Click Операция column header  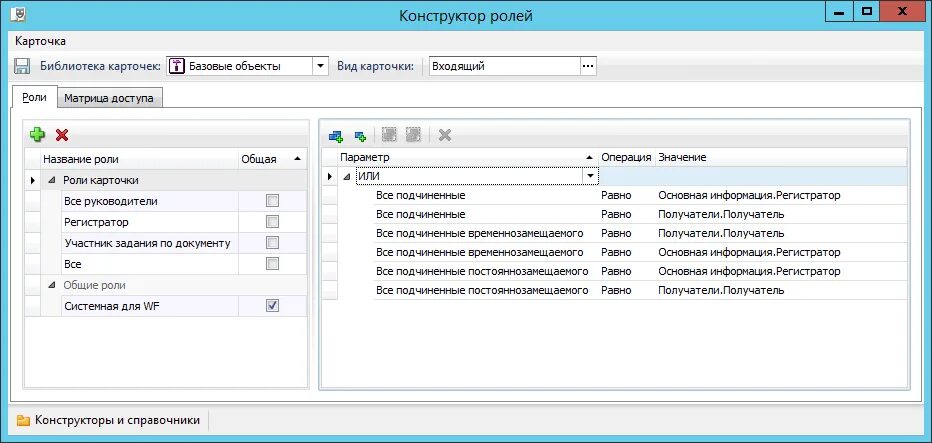[x=626, y=158]
